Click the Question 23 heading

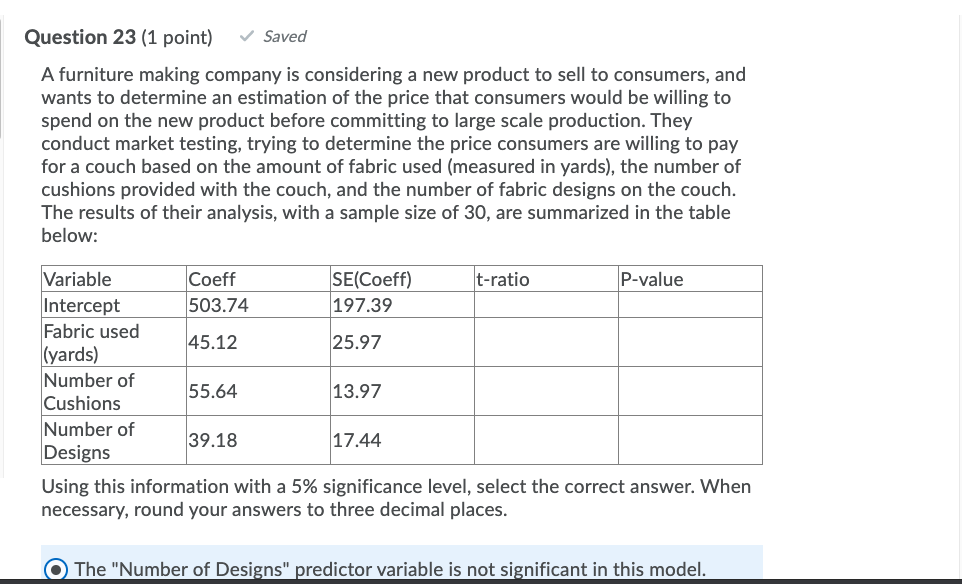tap(80, 37)
